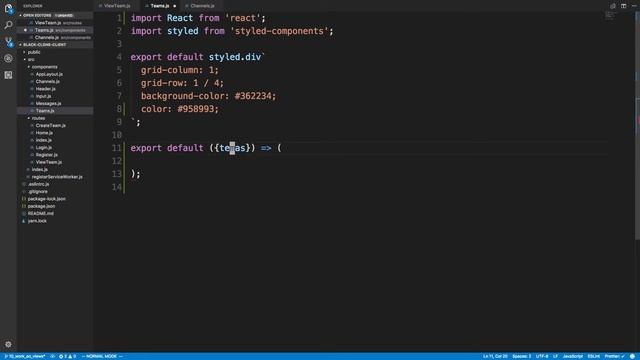Click the feedback smiley in status bar

(x=632, y=356)
